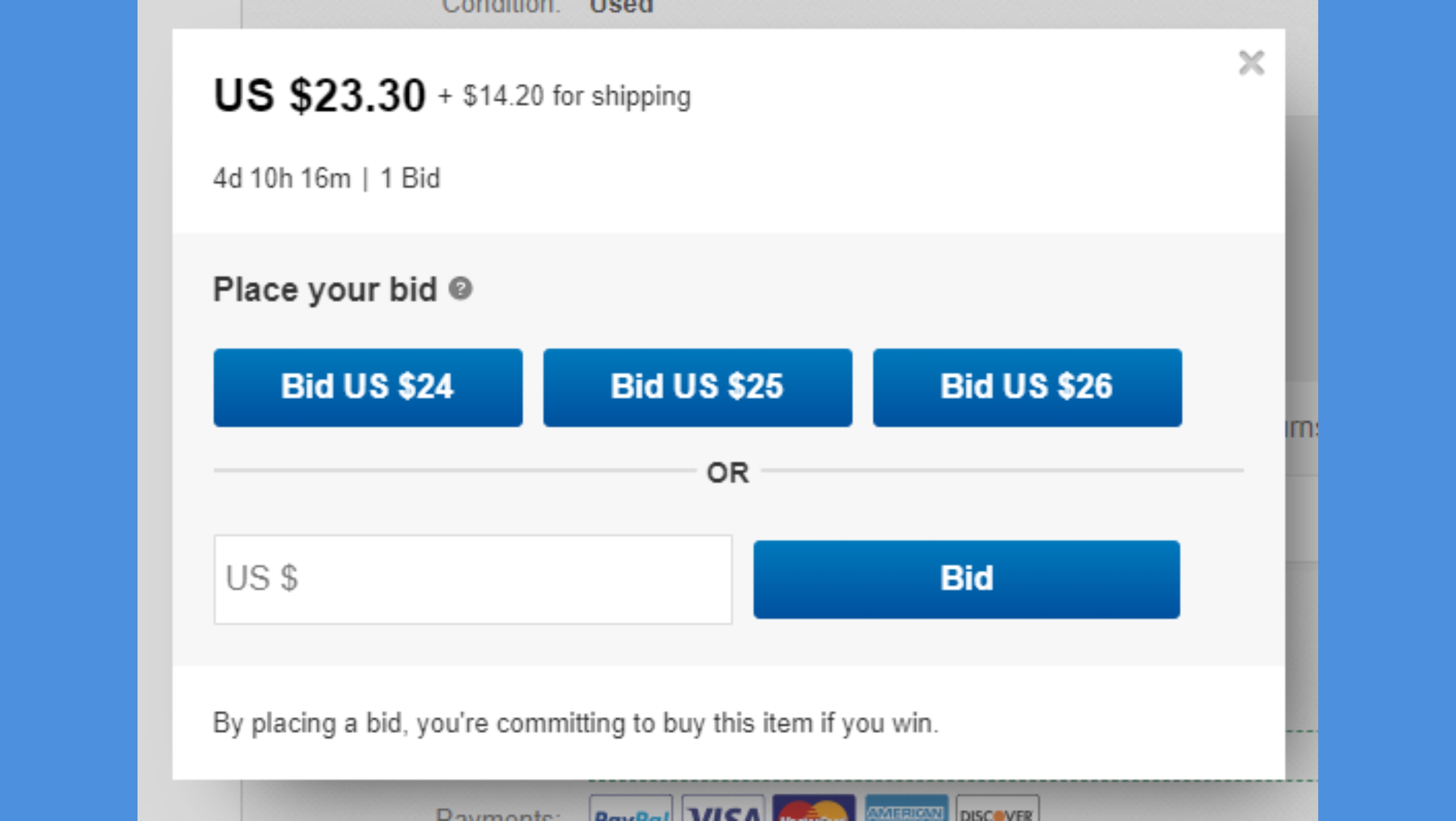Click the $14.20 for shipping text
1456x821 pixels.
(577, 96)
